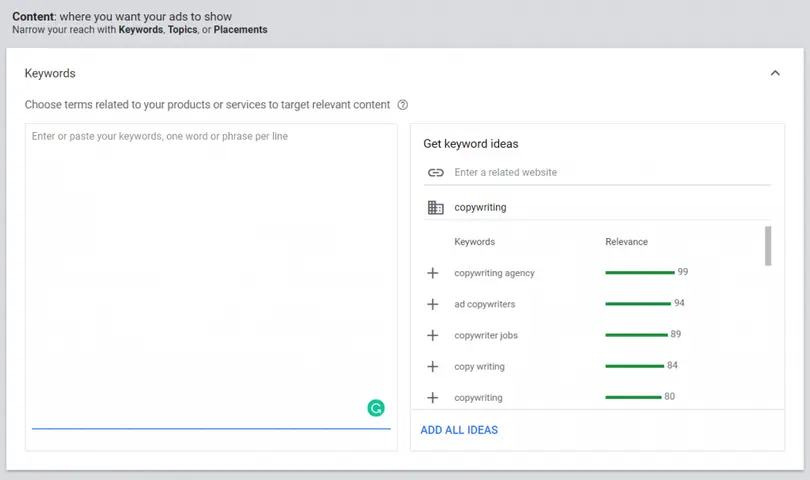Collapse the Keywords section chevron

pos(775,73)
